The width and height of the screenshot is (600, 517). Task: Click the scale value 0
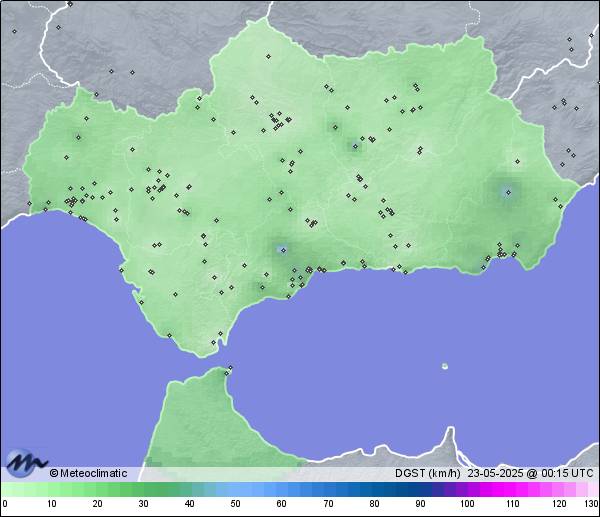[x=5, y=504]
